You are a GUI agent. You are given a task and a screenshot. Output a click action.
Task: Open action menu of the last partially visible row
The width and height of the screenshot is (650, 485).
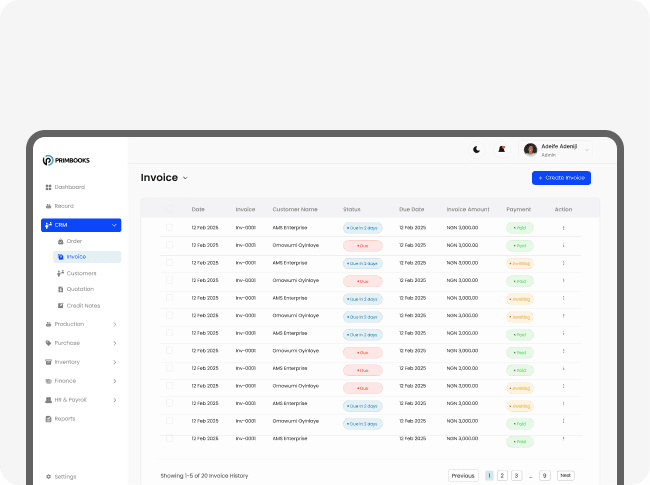(563, 439)
